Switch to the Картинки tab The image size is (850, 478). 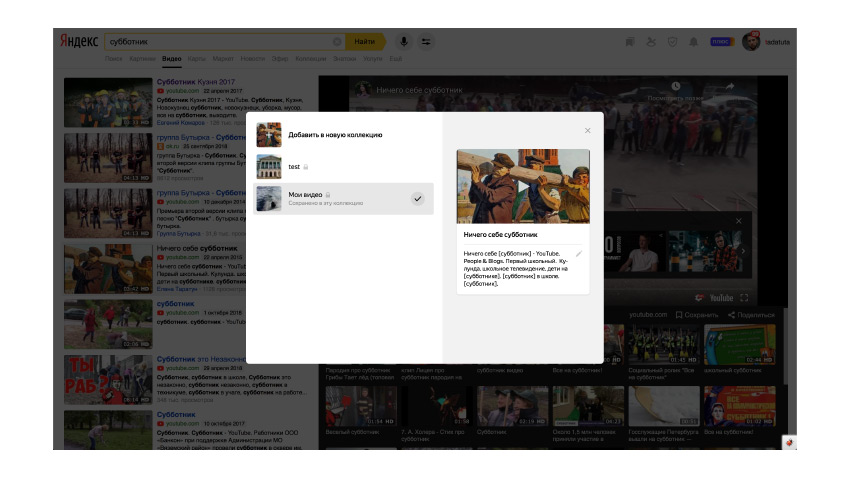(x=142, y=59)
